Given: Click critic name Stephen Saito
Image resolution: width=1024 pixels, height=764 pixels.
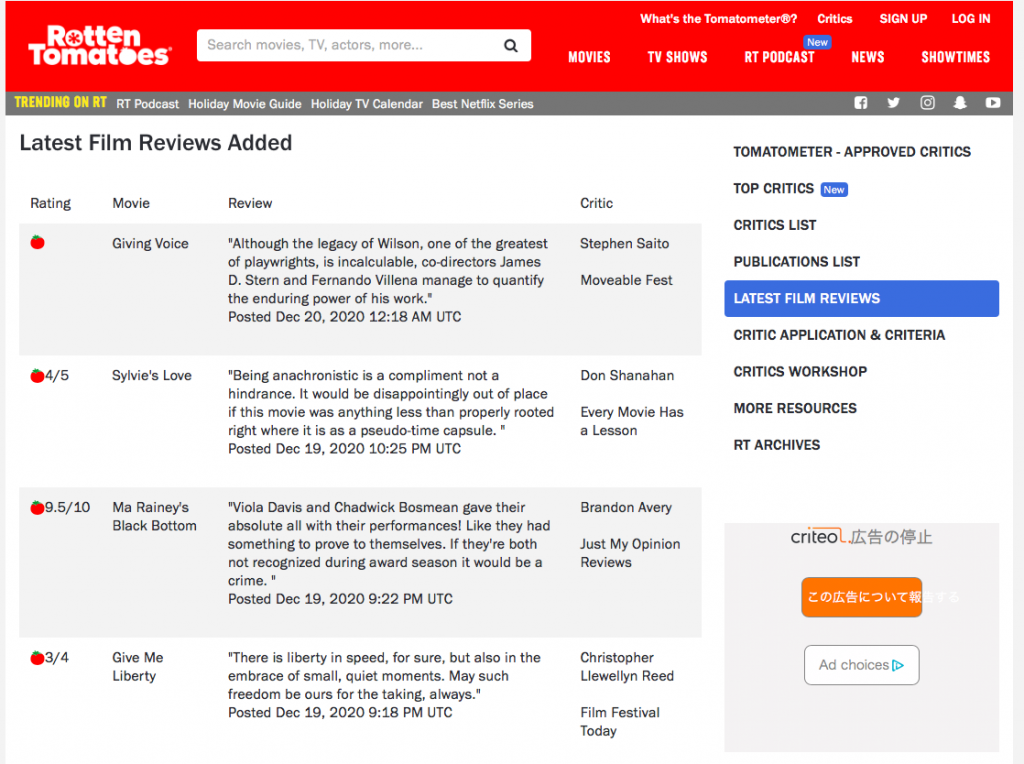Looking at the screenshot, I should [x=624, y=243].
